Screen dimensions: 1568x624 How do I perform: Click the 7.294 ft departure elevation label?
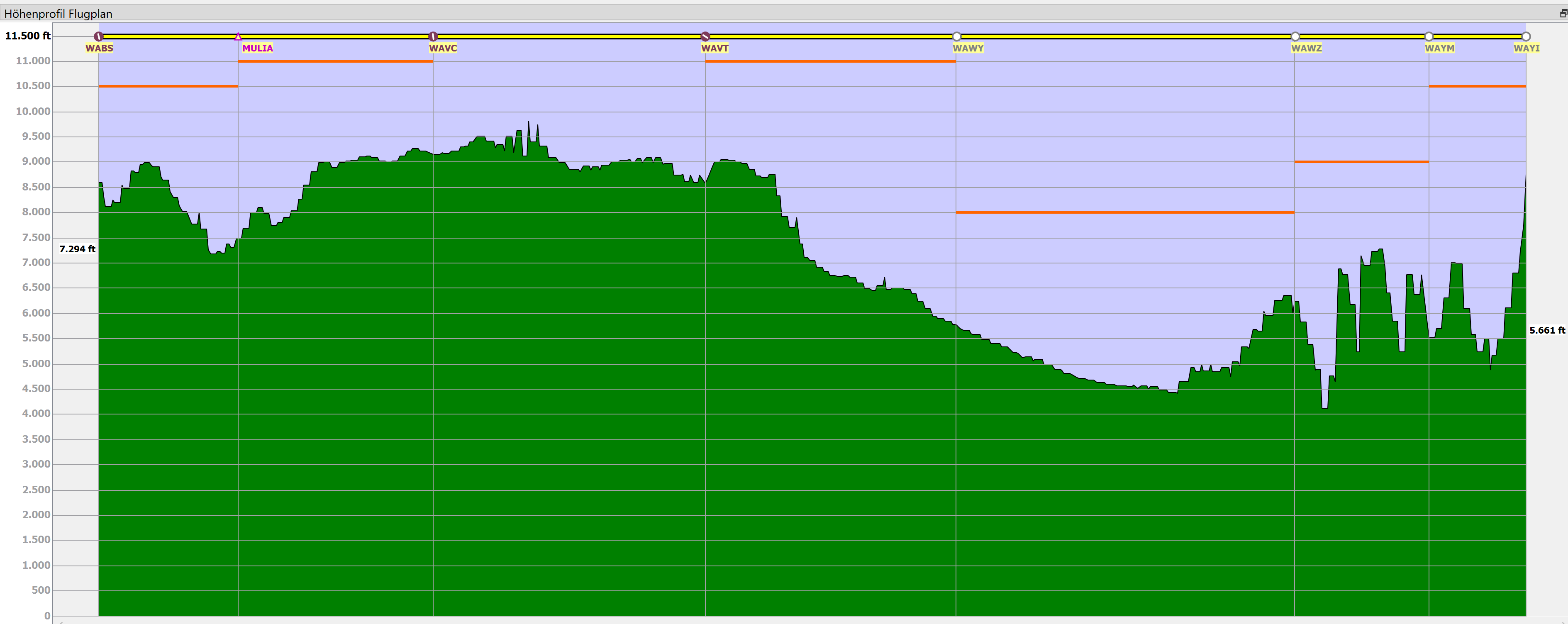[x=77, y=249]
